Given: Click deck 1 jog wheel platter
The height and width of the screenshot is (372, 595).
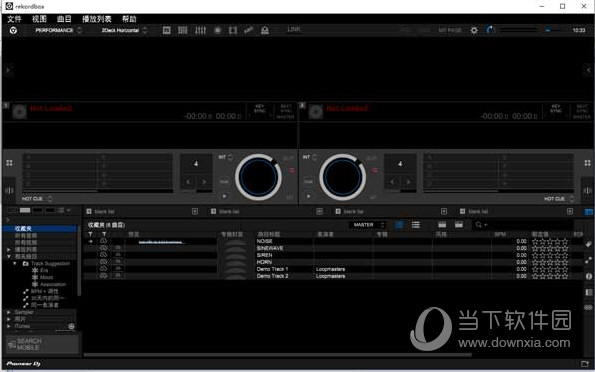Looking at the screenshot, I should (x=258, y=177).
